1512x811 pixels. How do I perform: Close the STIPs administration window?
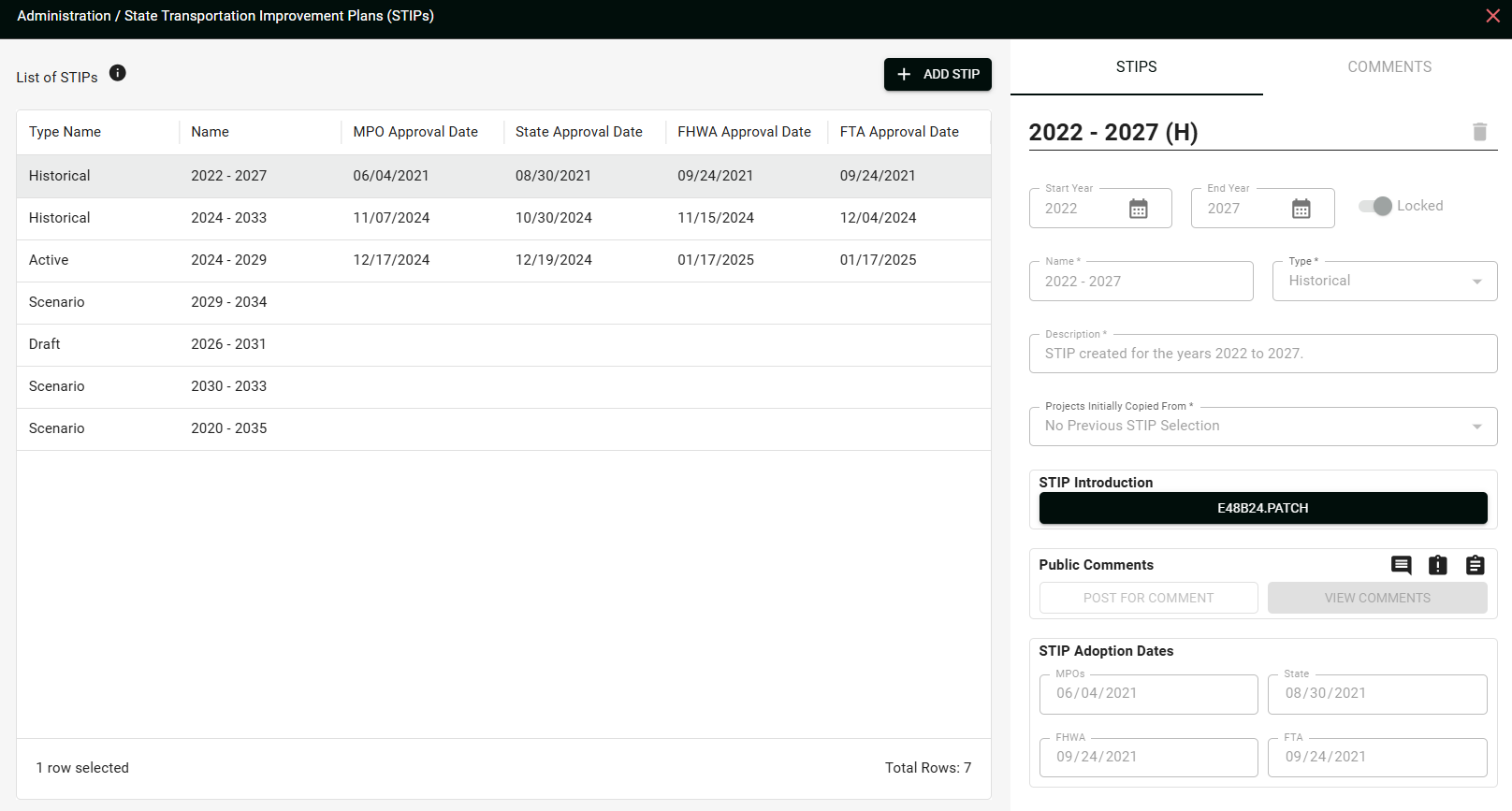pyautogui.click(x=1493, y=16)
